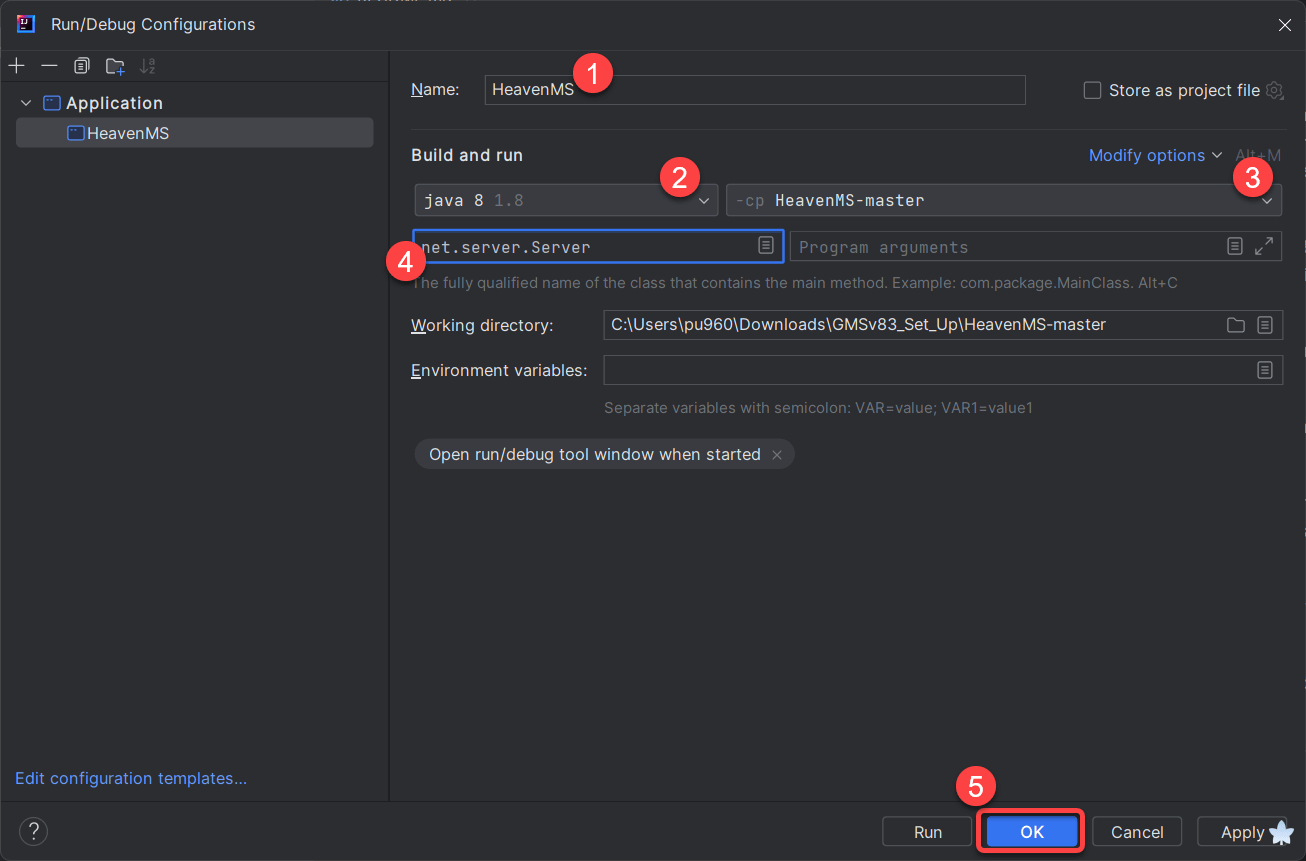Toggle Store as project file checkbox
The width and height of the screenshot is (1306, 861).
tap(1092, 90)
